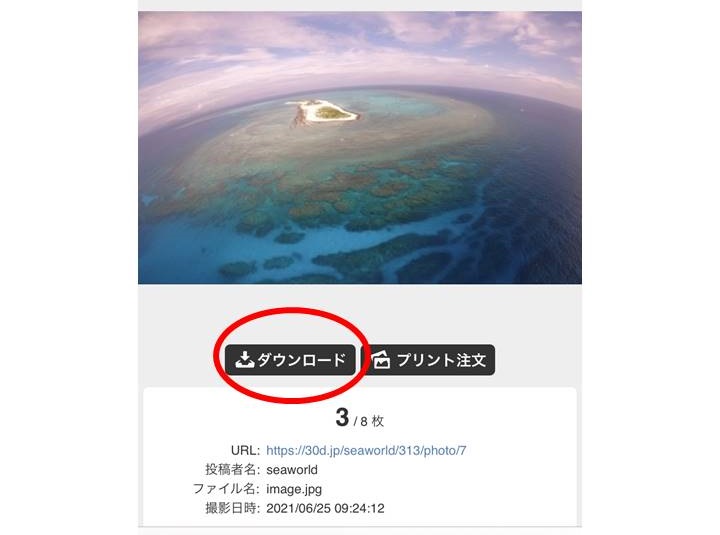Open the 30d.jp/seaworld/313/photo/7 link

click(366, 450)
